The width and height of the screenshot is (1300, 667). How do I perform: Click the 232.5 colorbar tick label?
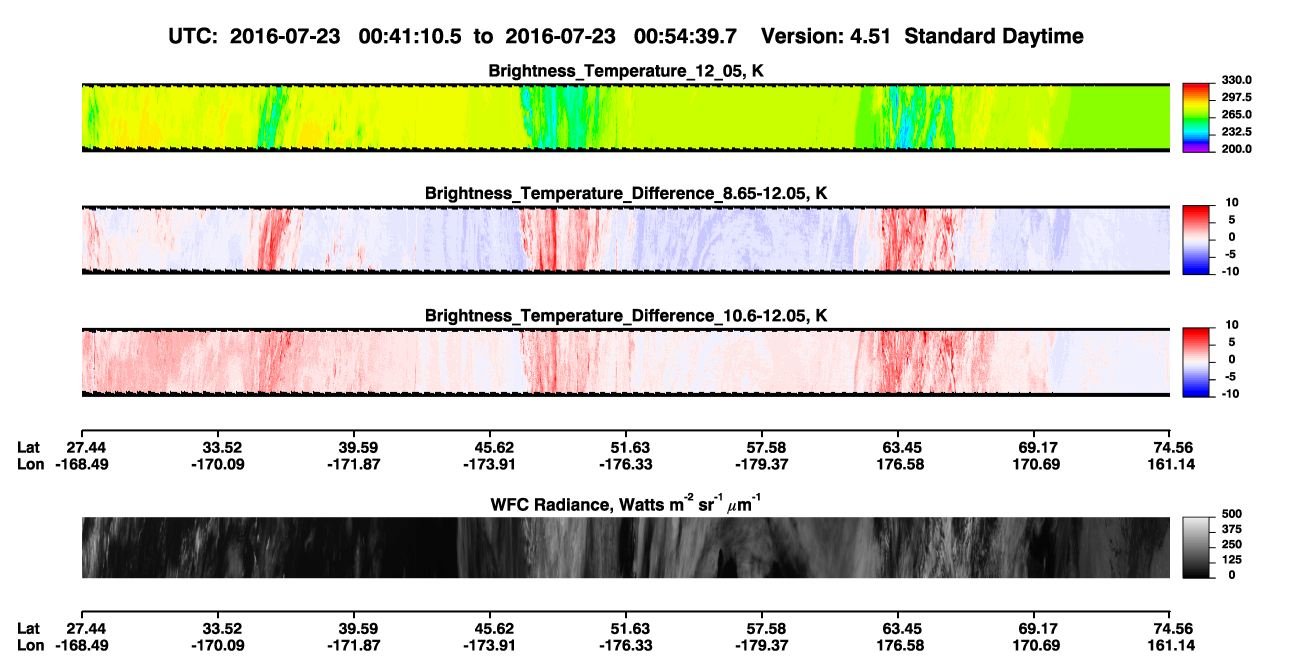(1237, 131)
